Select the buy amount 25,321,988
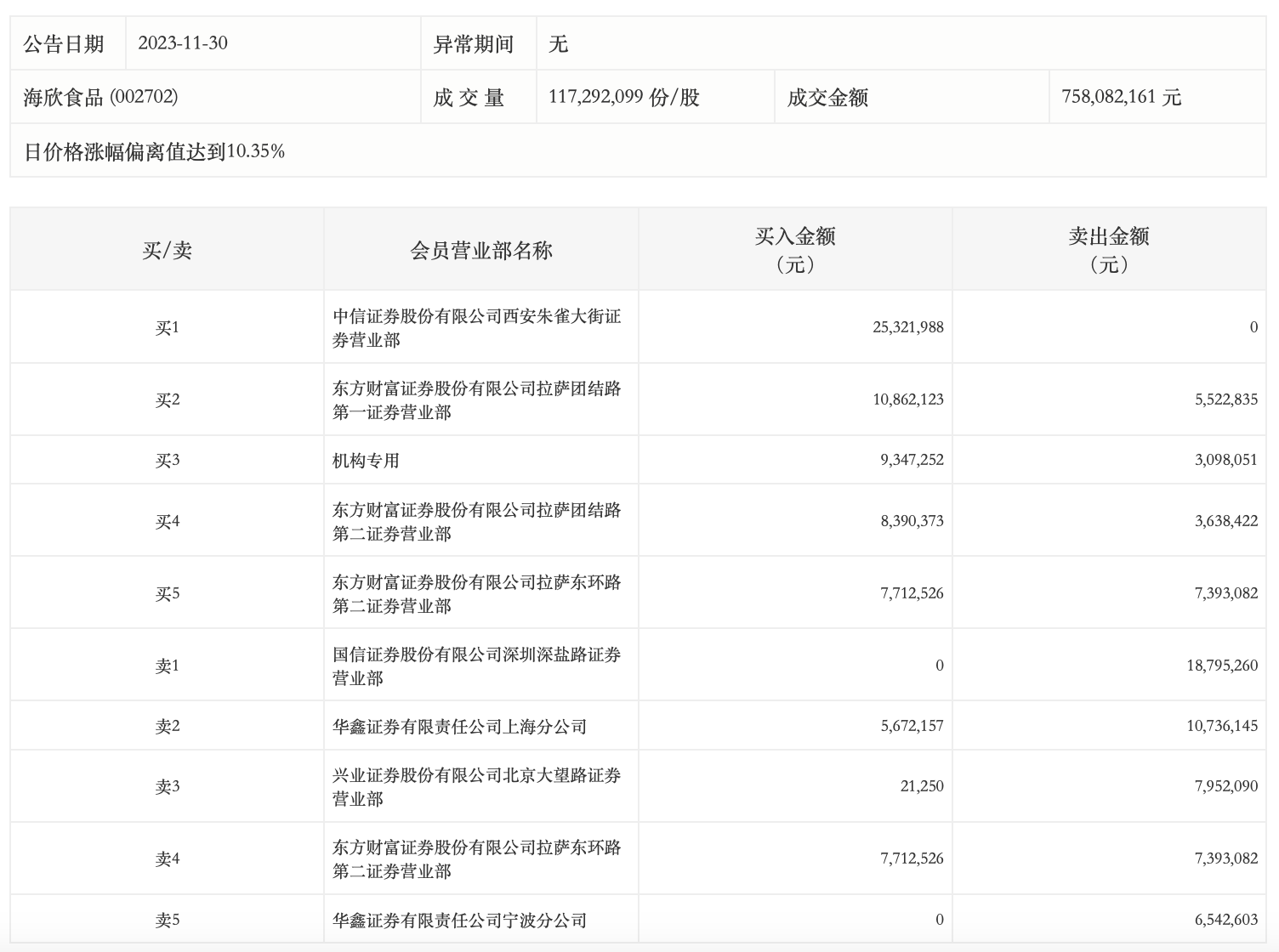The width and height of the screenshot is (1279, 952). [907, 327]
